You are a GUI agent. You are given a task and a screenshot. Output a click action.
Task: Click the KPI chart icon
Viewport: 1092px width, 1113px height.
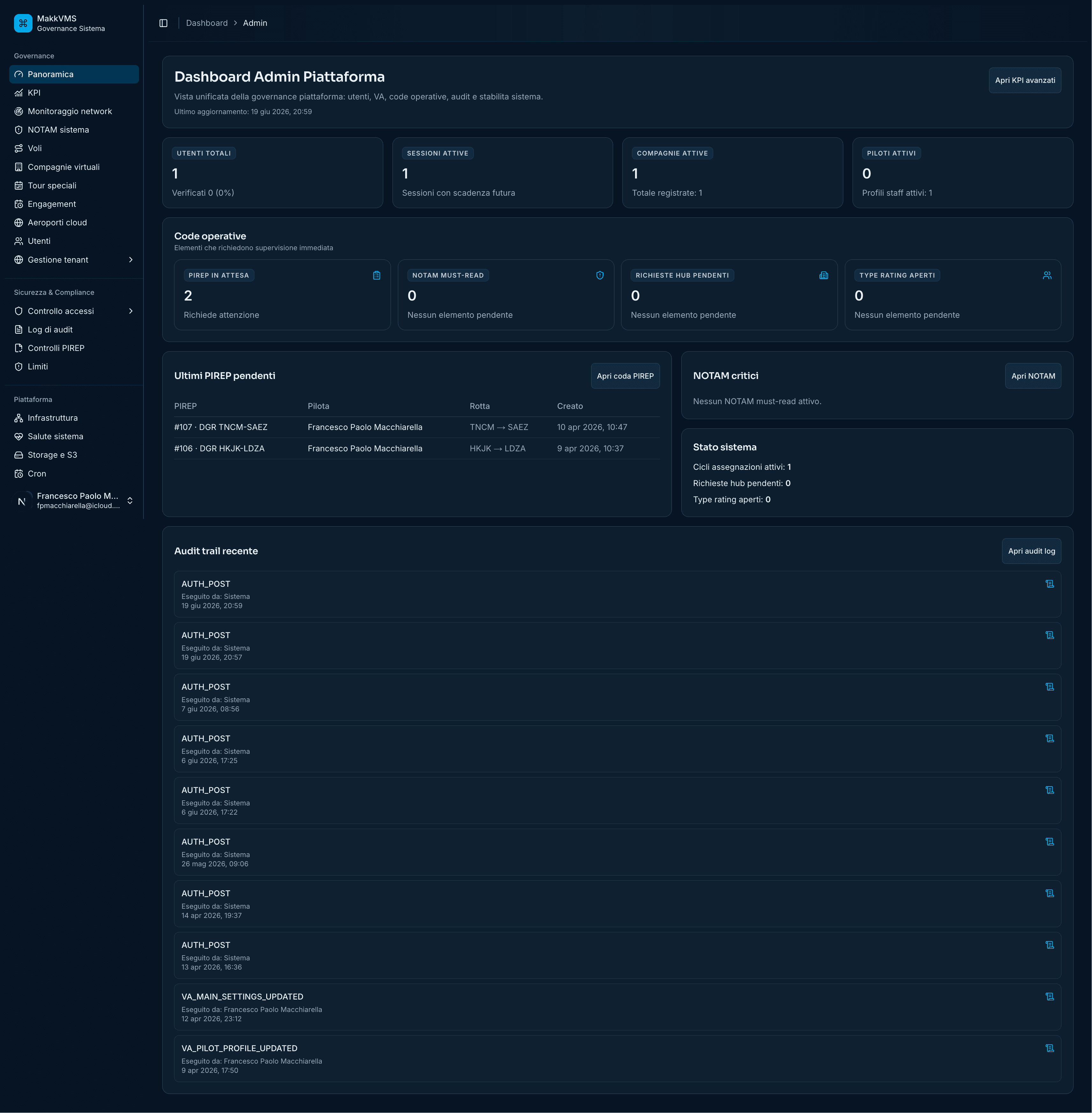pos(18,93)
